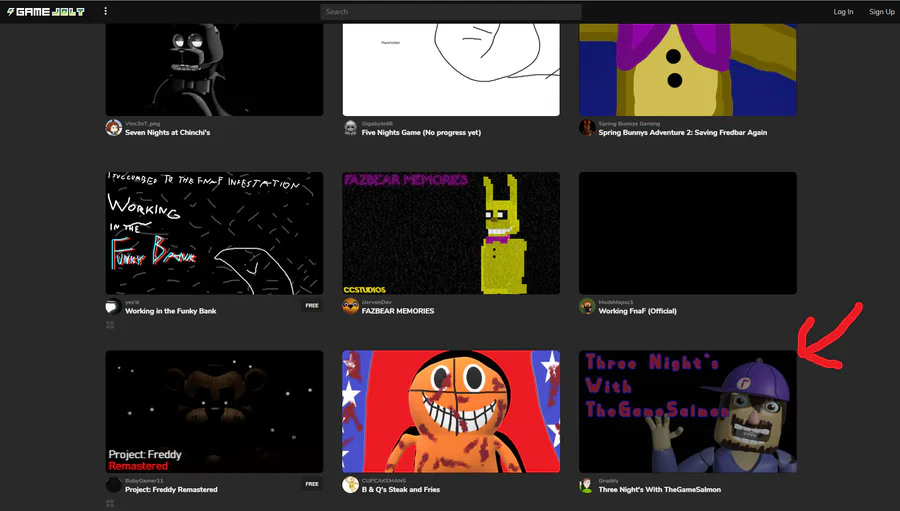
Task: Click the FREE badge on Working in the Funky Bank
Action: (x=312, y=305)
